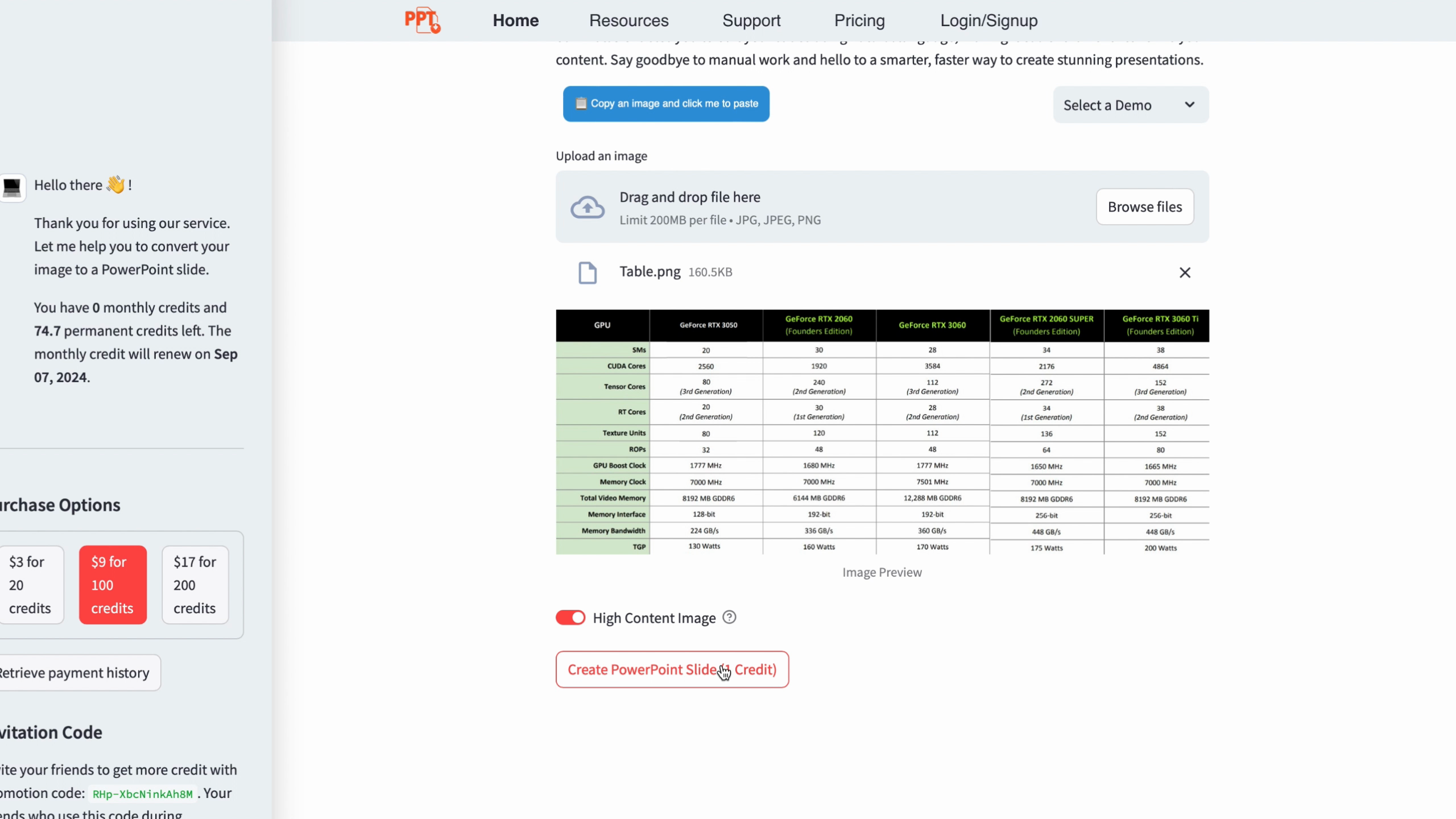1456x819 pixels.
Task: Click Create PowerPoint Slide button
Action: coord(672,669)
